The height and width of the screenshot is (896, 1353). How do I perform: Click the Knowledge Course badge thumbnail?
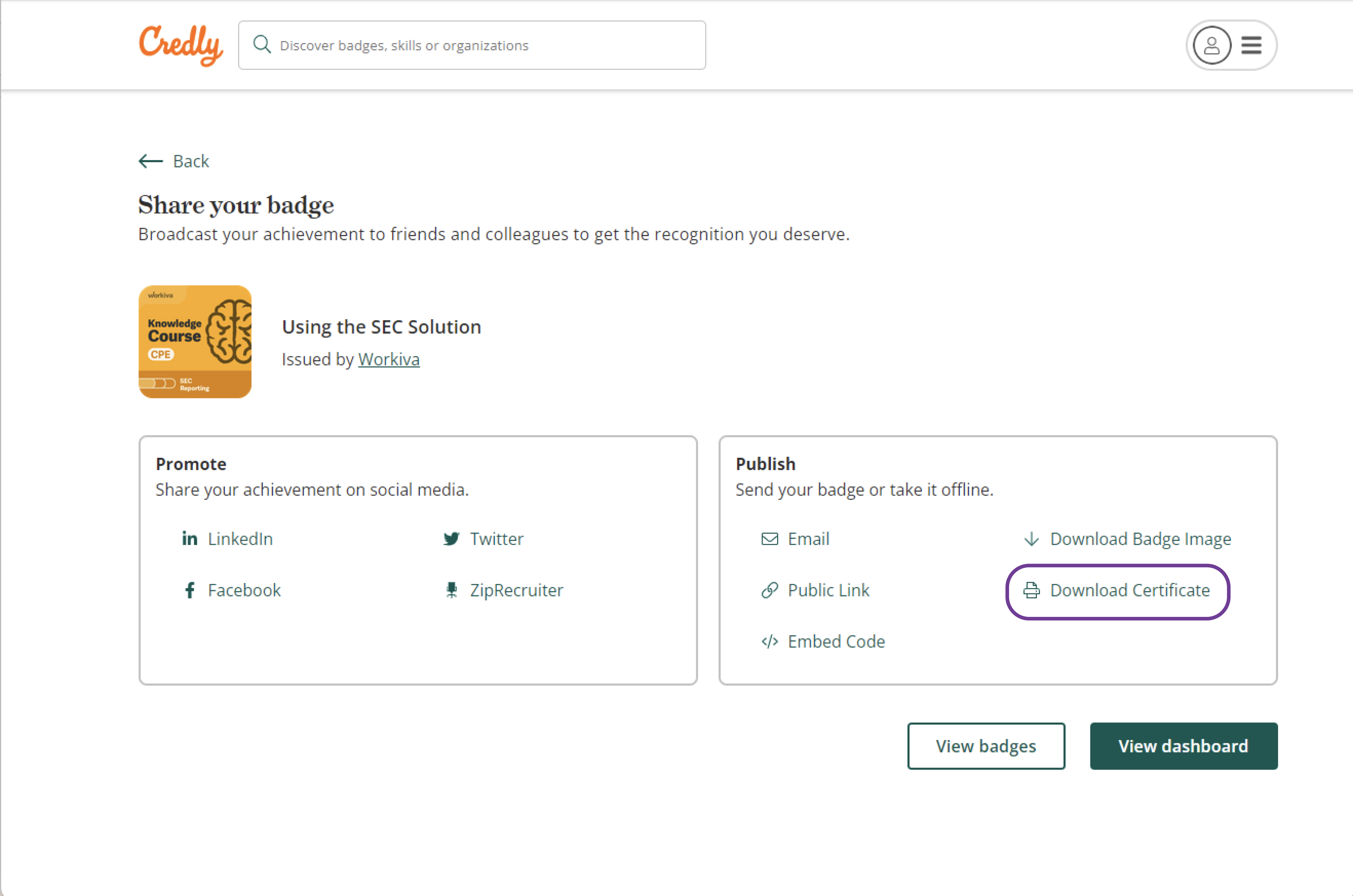[195, 342]
